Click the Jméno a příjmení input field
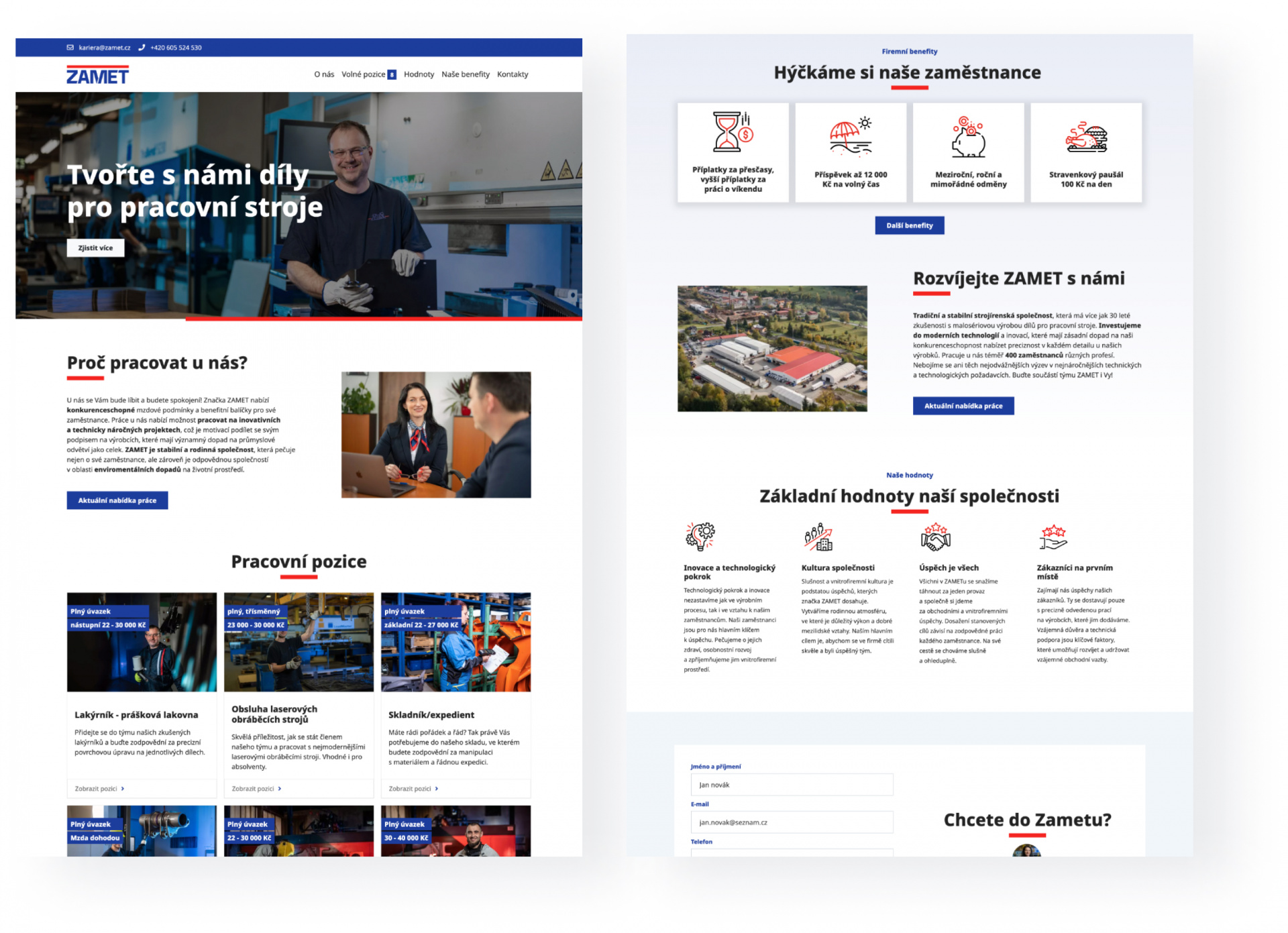This screenshot has width=1288, height=933. 792,785
